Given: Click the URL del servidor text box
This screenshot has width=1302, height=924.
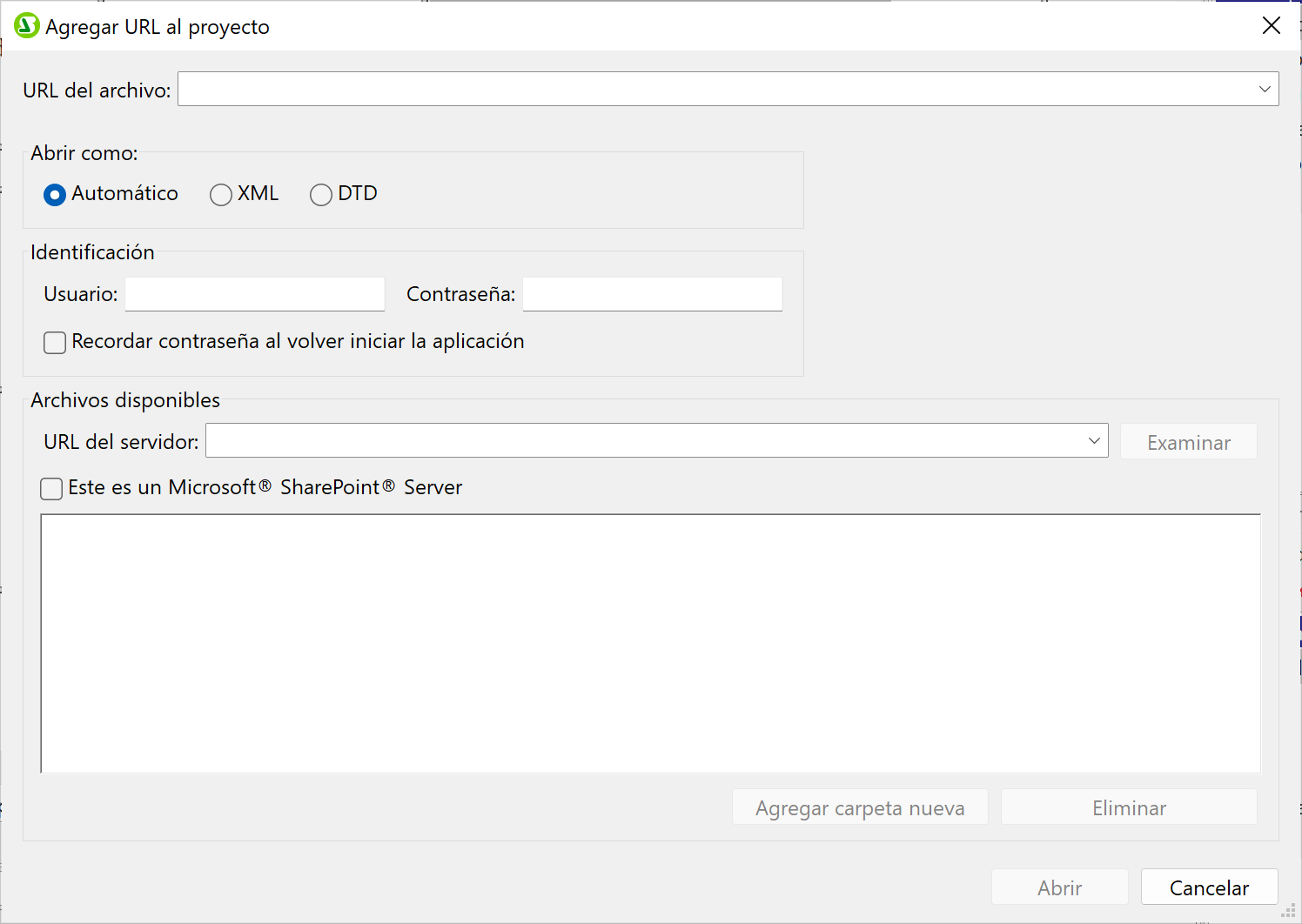Looking at the screenshot, I should tap(644, 441).
